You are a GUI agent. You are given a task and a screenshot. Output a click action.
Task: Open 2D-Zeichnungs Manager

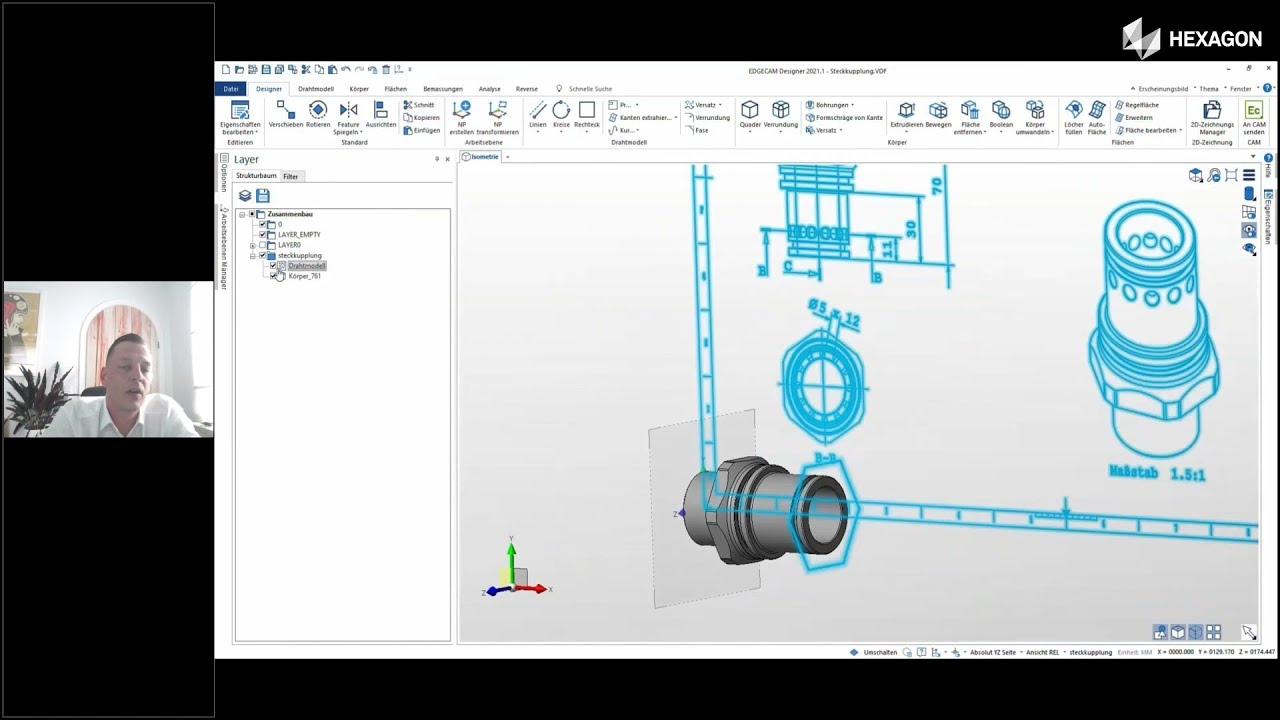coord(1212,117)
